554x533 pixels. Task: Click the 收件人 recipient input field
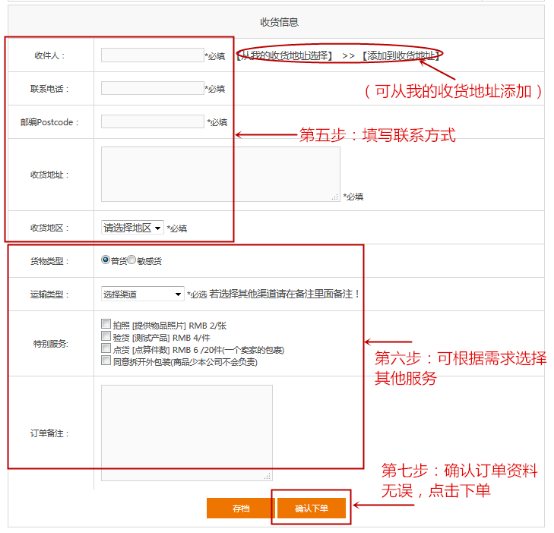(x=153, y=55)
